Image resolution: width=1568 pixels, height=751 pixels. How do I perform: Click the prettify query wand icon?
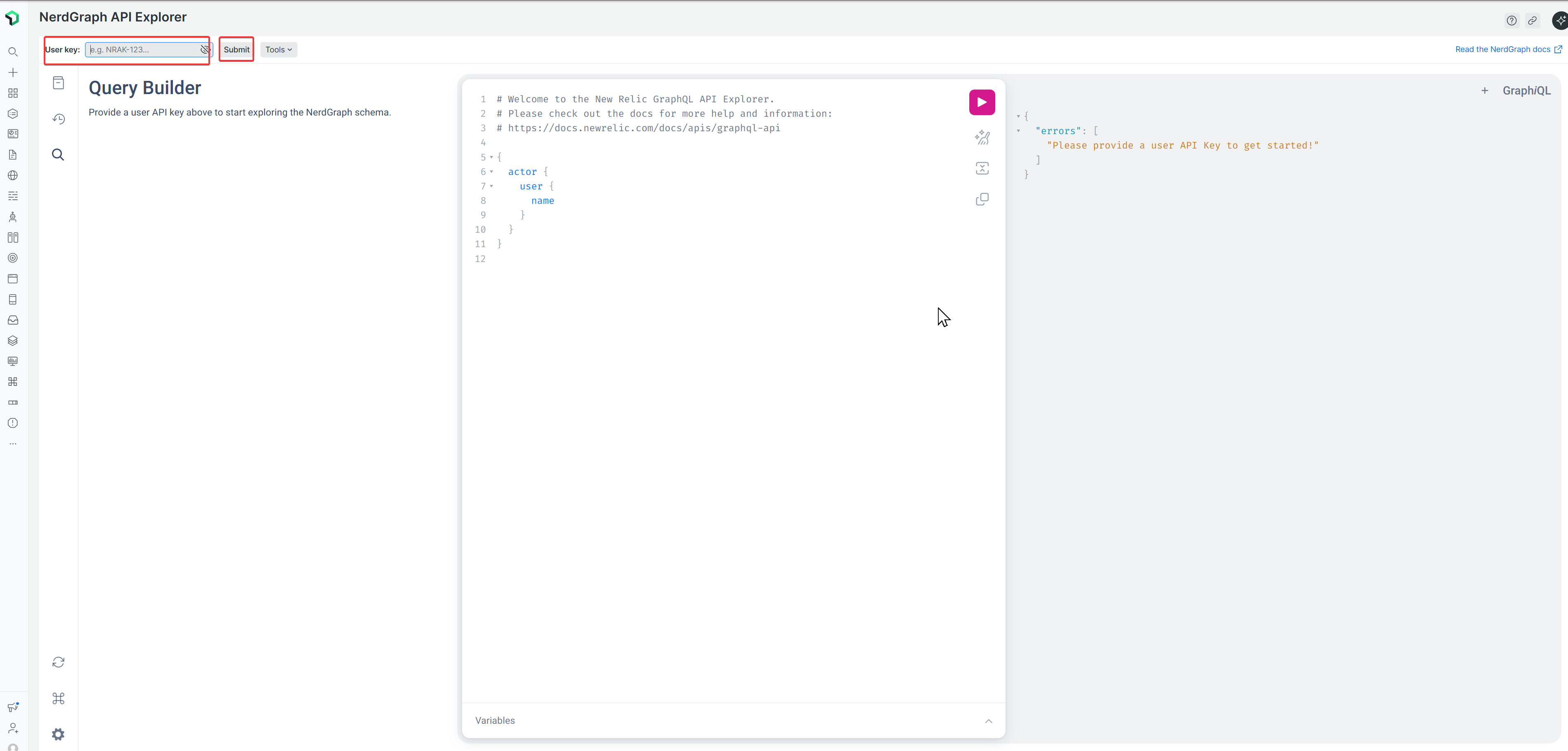coord(981,137)
